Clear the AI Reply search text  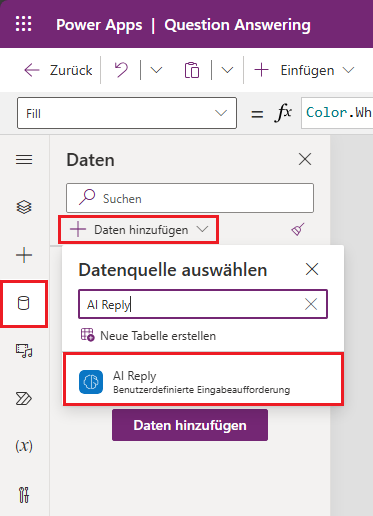tap(311, 304)
